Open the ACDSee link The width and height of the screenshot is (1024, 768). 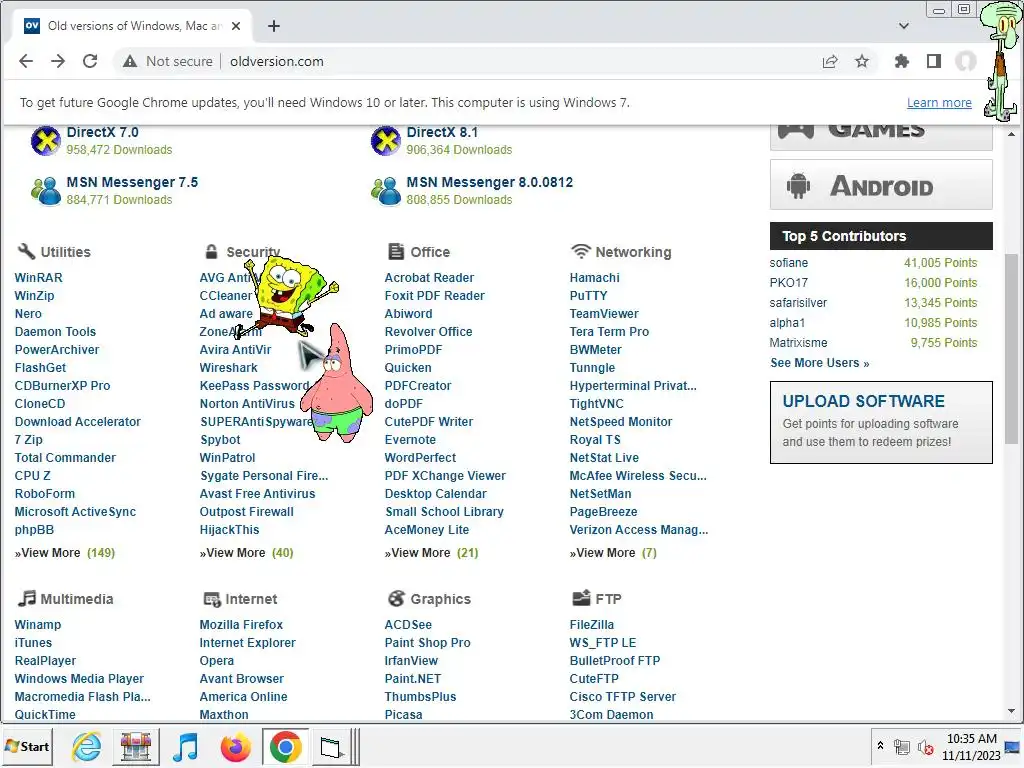coord(408,625)
